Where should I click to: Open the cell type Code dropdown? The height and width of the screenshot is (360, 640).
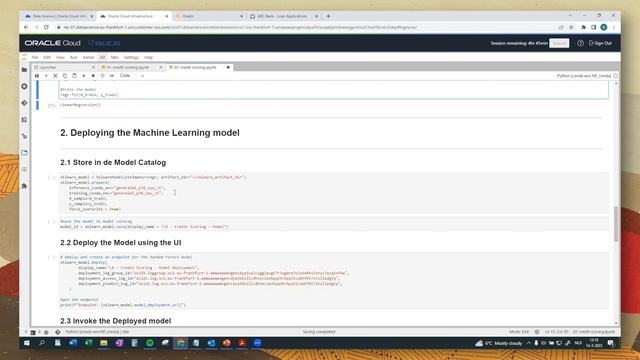[x=131, y=76]
